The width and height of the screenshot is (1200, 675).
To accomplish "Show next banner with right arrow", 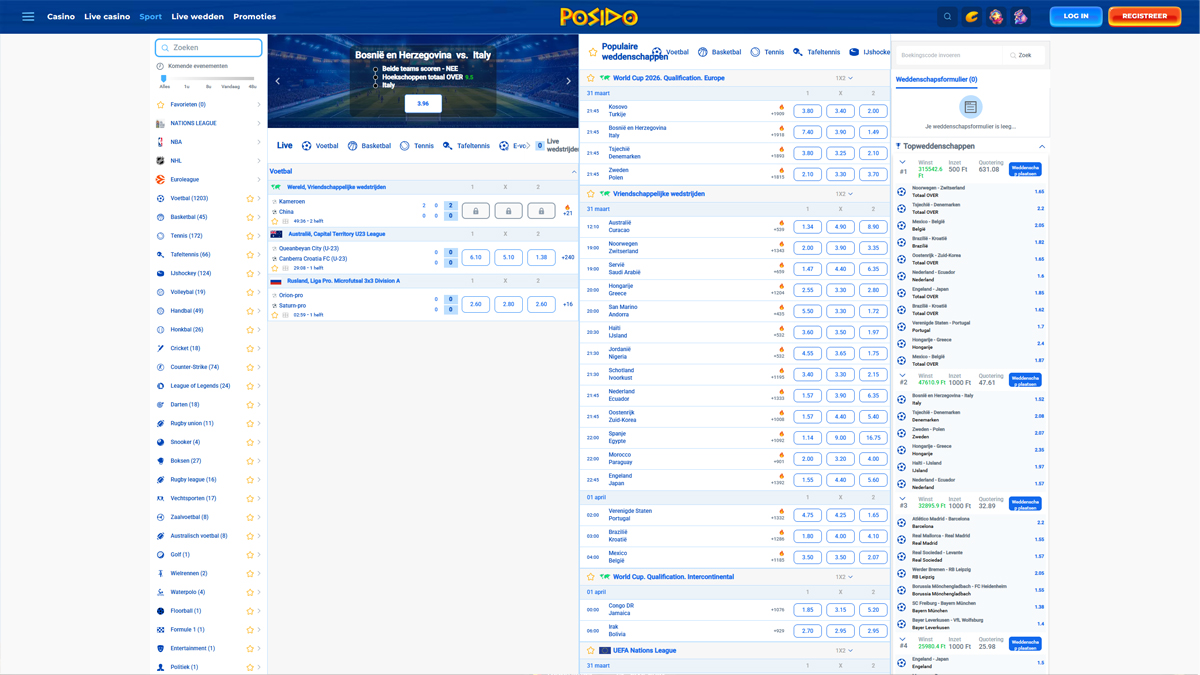I will click(568, 81).
